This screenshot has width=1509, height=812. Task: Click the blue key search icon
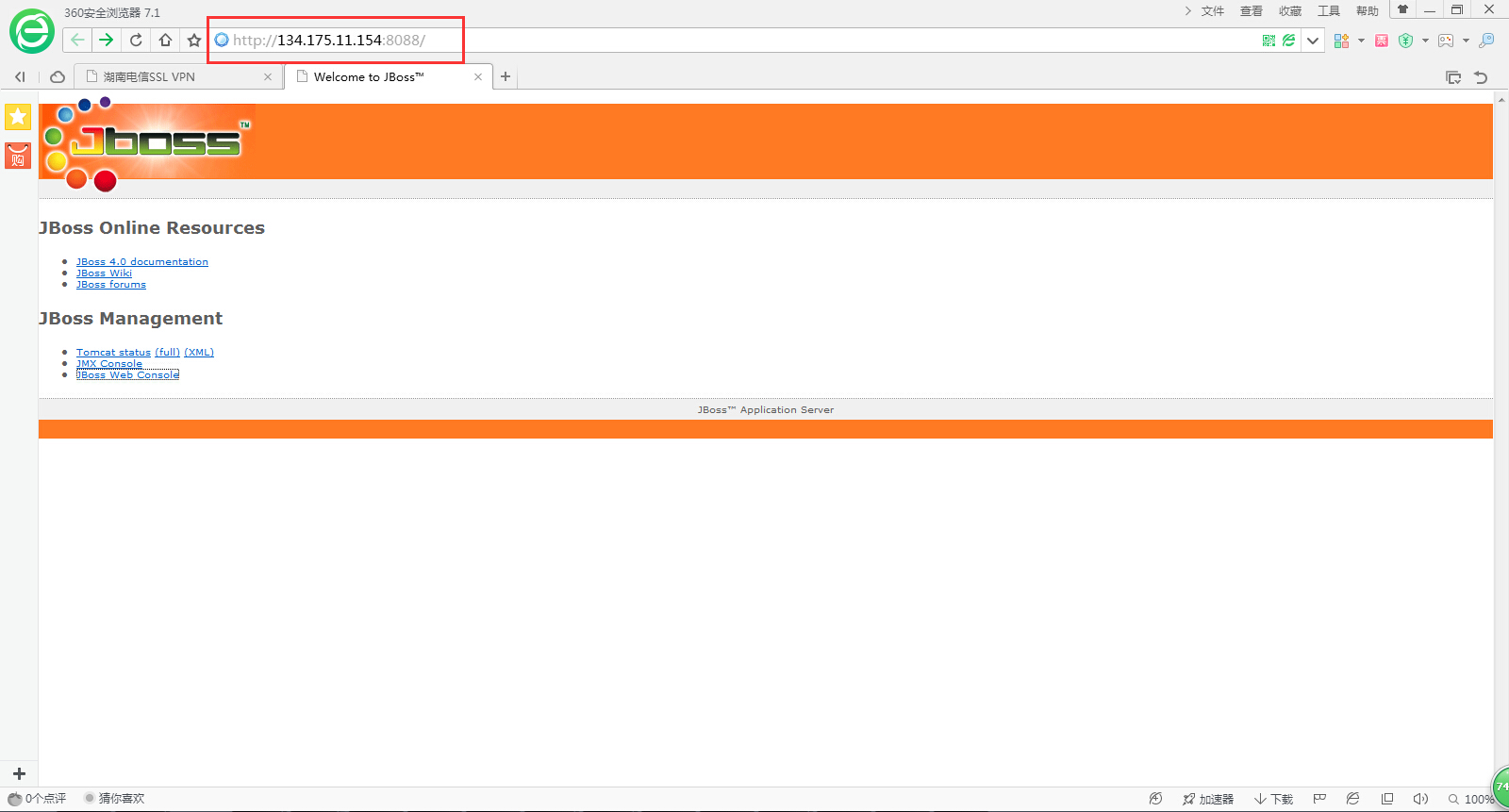coord(1486,41)
